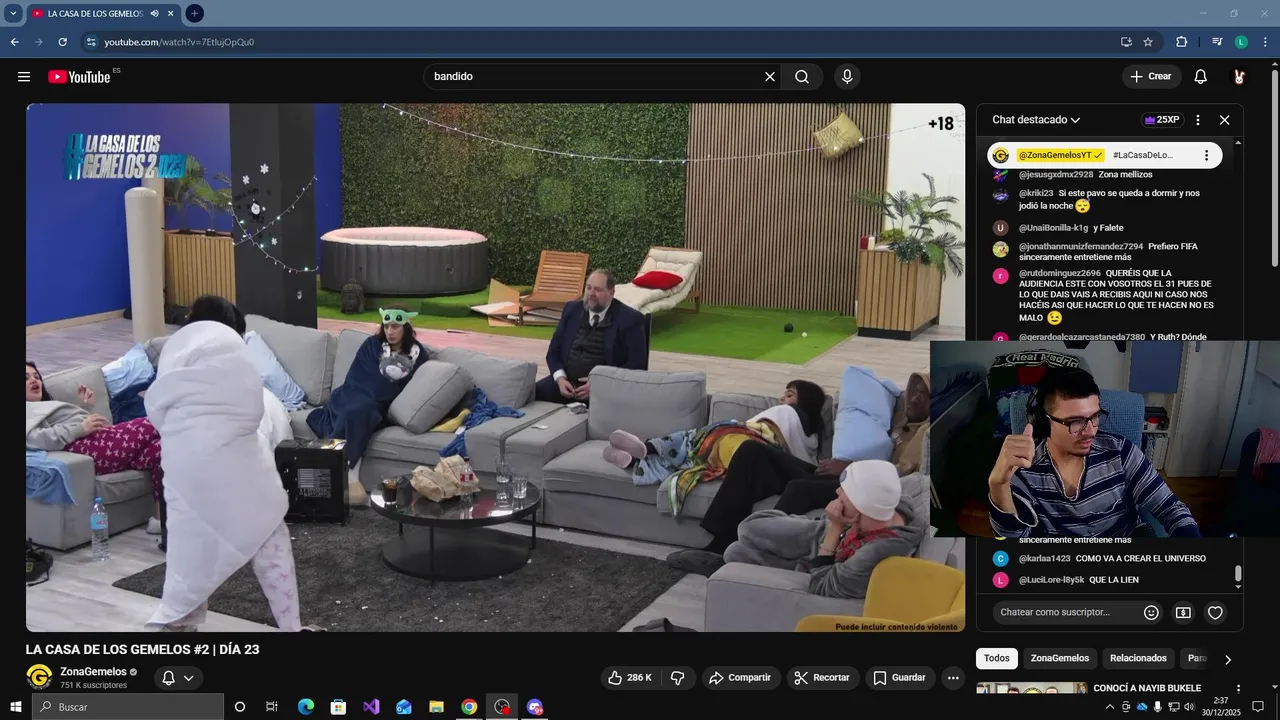Screen dimensions: 1280x720
Task: Click the address bar URL
Action: pos(179,42)
